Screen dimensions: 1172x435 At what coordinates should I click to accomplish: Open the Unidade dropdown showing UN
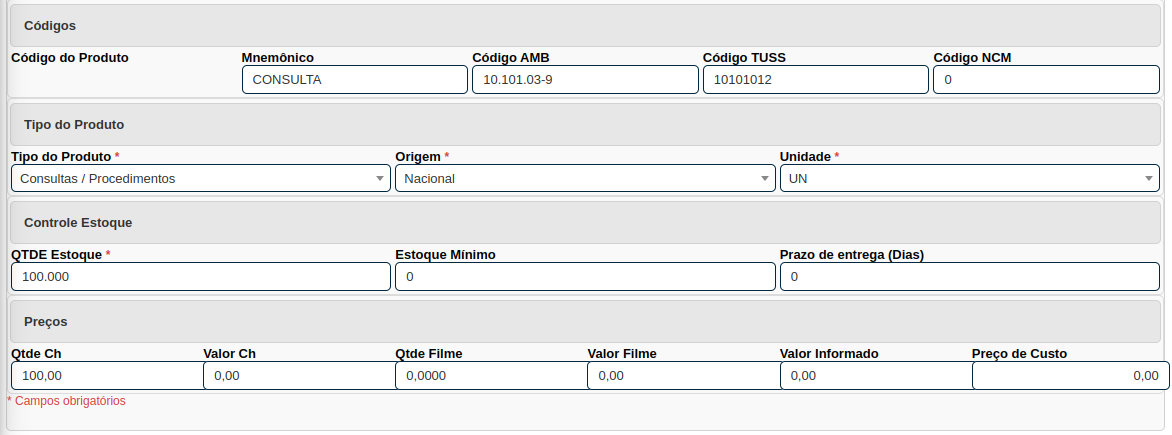click(x=969, y=178)
